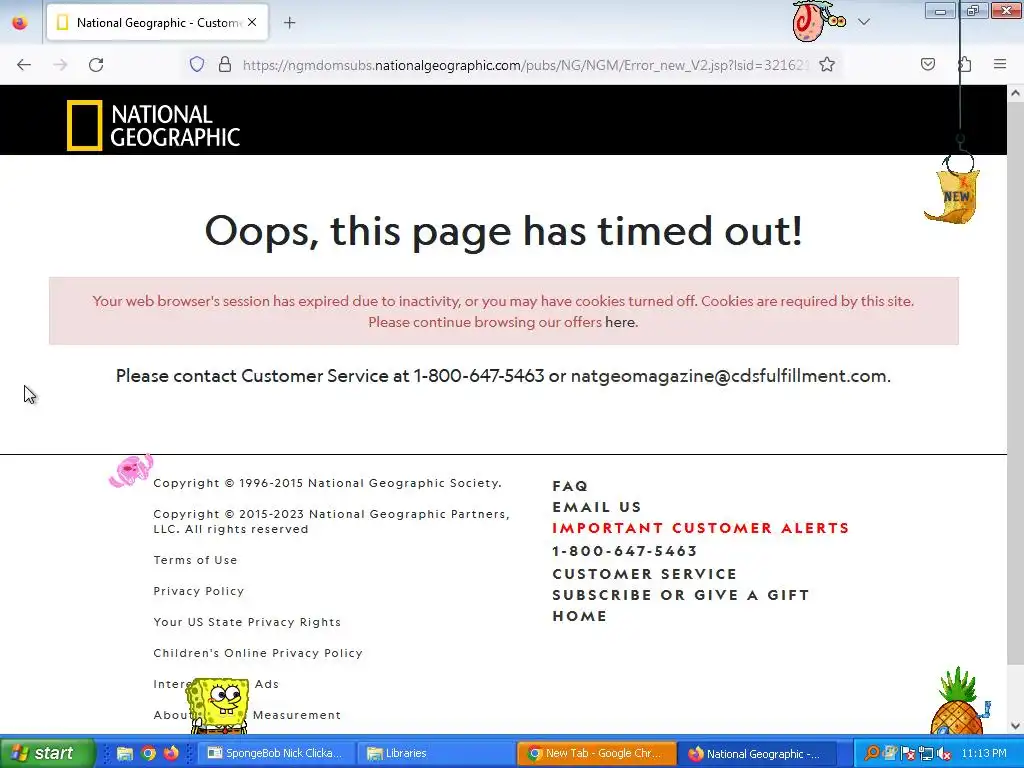This screenshot has width=1024, height=768.
Task: Open Children's Online Privacy Policy link
Action: [x=258, y=653]
